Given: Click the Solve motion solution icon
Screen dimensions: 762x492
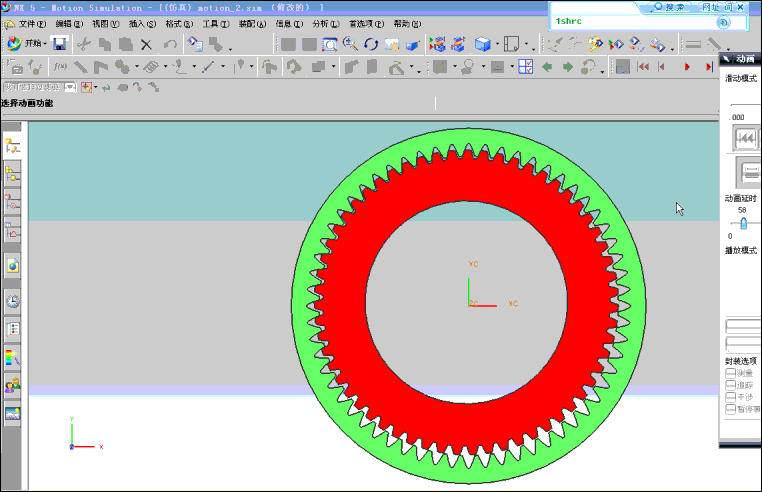Looking at the screenshot, I should point(437,45).
